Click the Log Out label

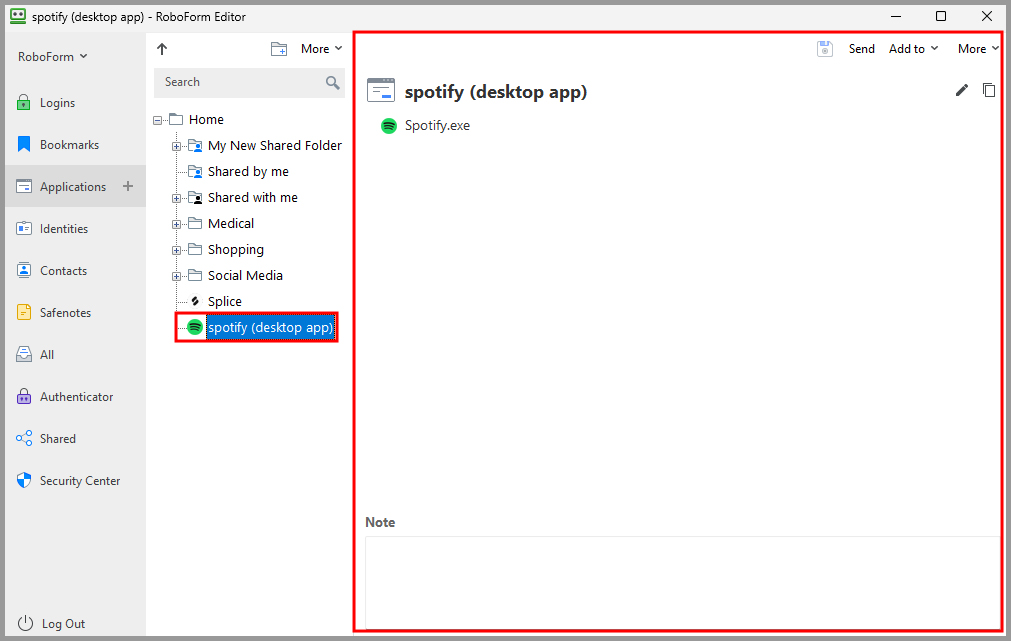click(x=63, y=624)
